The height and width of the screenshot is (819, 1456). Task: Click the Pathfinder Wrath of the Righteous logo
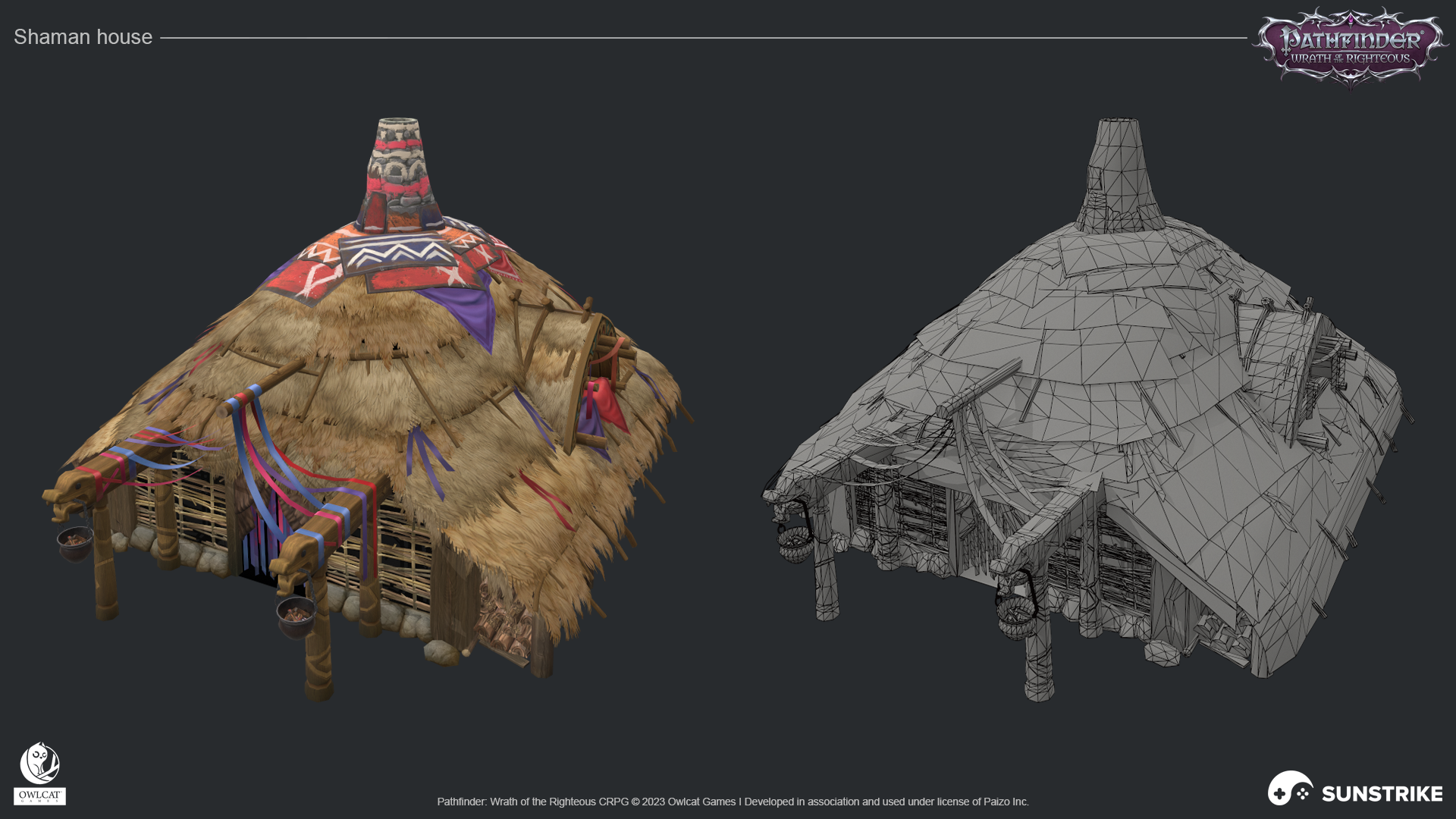[x=1350, y=47]
